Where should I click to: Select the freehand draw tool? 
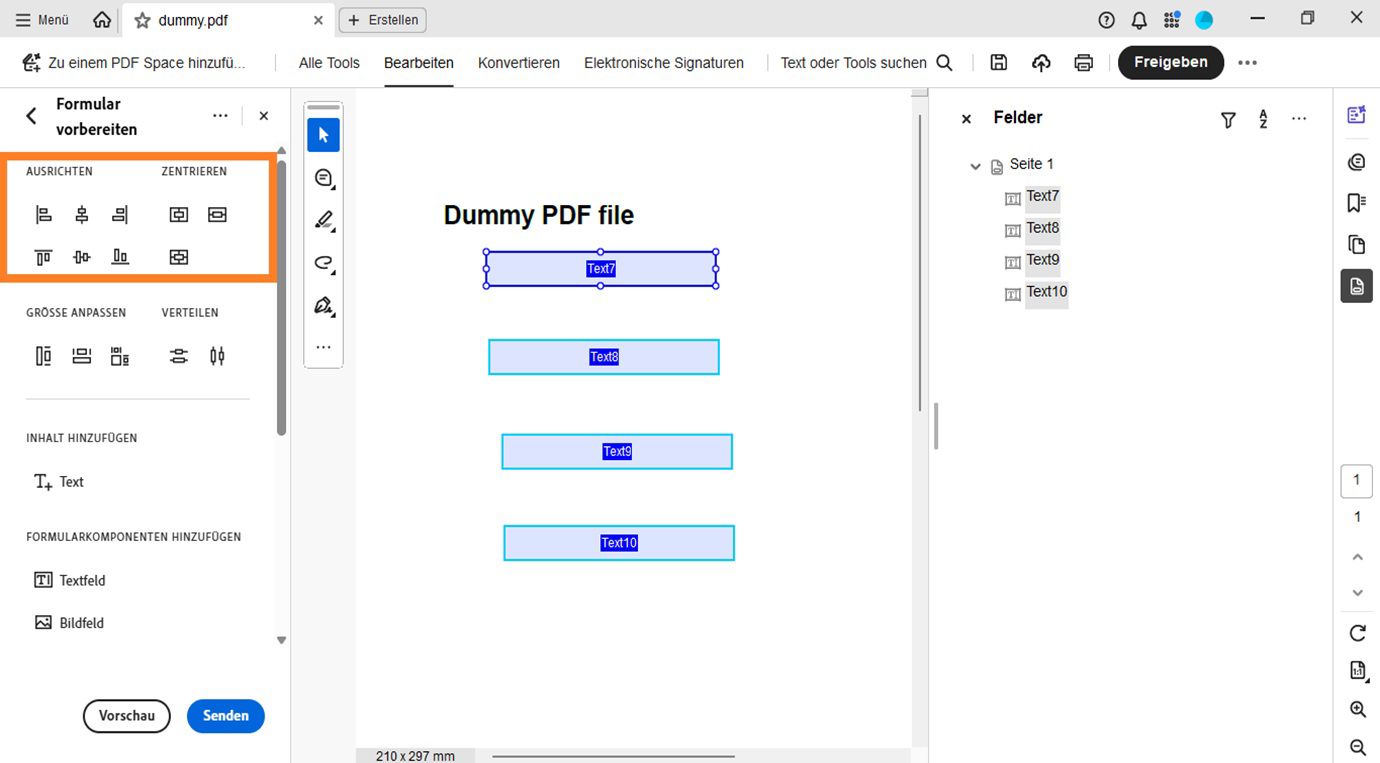(x=323, y=264)
